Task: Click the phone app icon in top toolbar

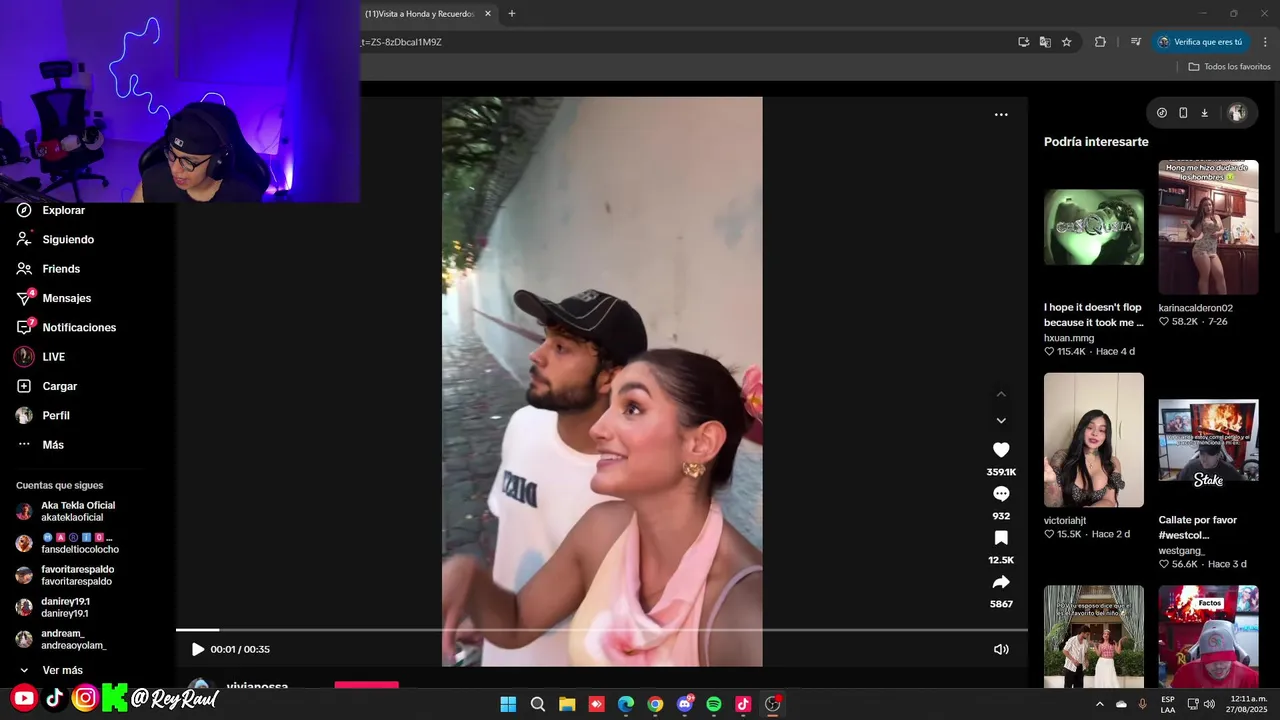Action: (1183, 113)
